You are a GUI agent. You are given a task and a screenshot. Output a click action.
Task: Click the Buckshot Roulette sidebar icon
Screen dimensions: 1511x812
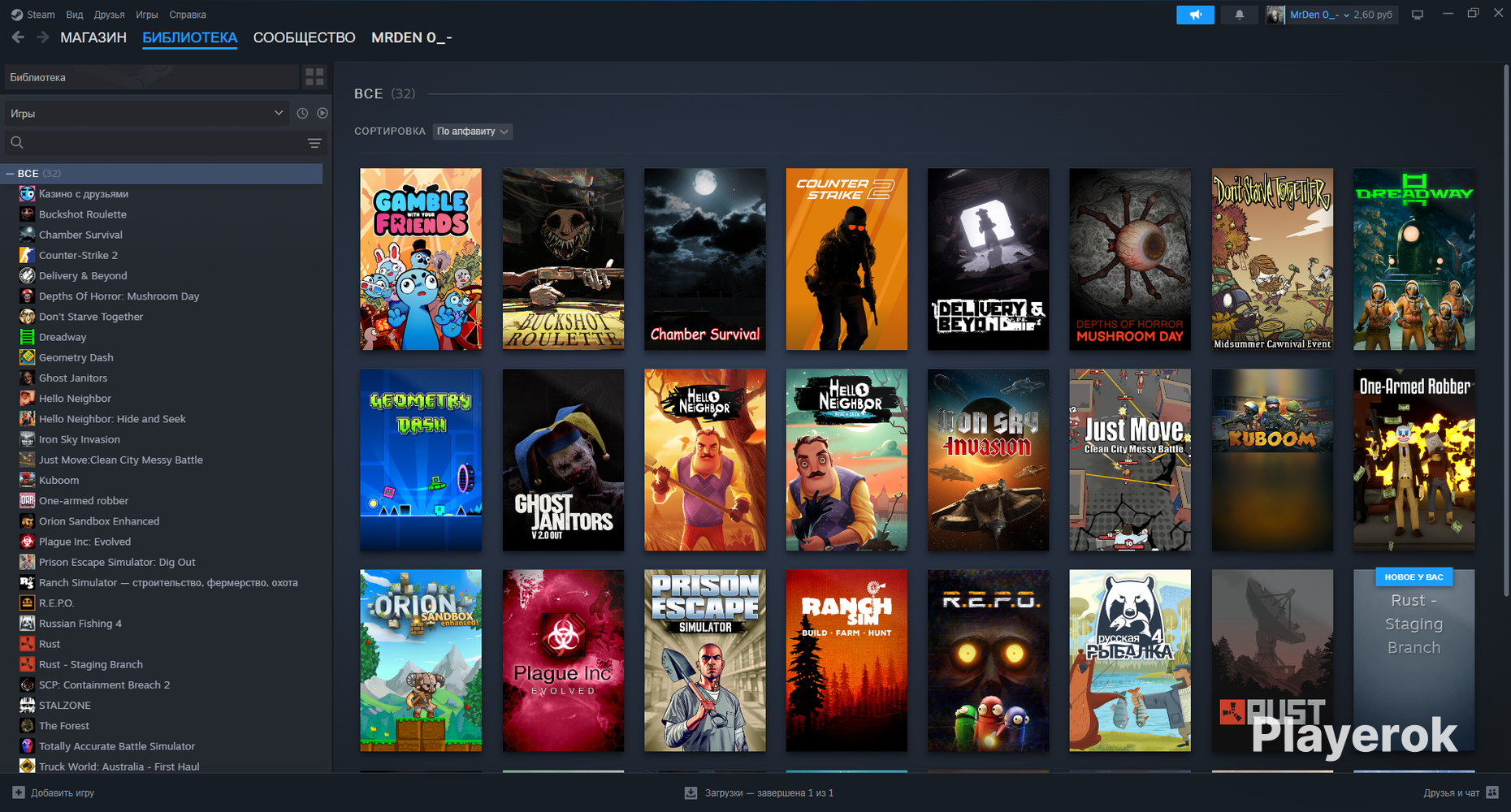(27, 214)
